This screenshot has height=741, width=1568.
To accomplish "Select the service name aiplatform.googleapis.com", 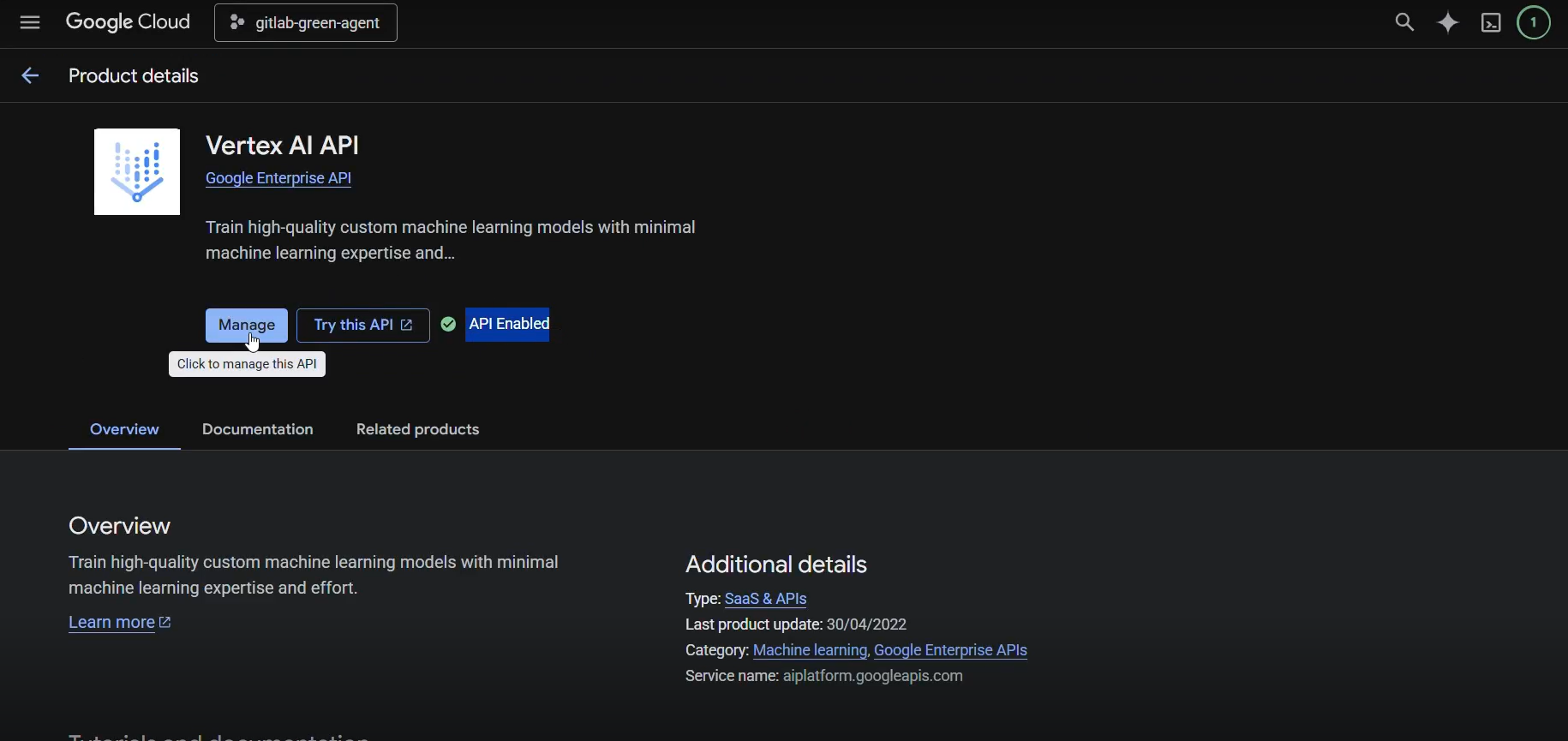I will coord(873,676).
